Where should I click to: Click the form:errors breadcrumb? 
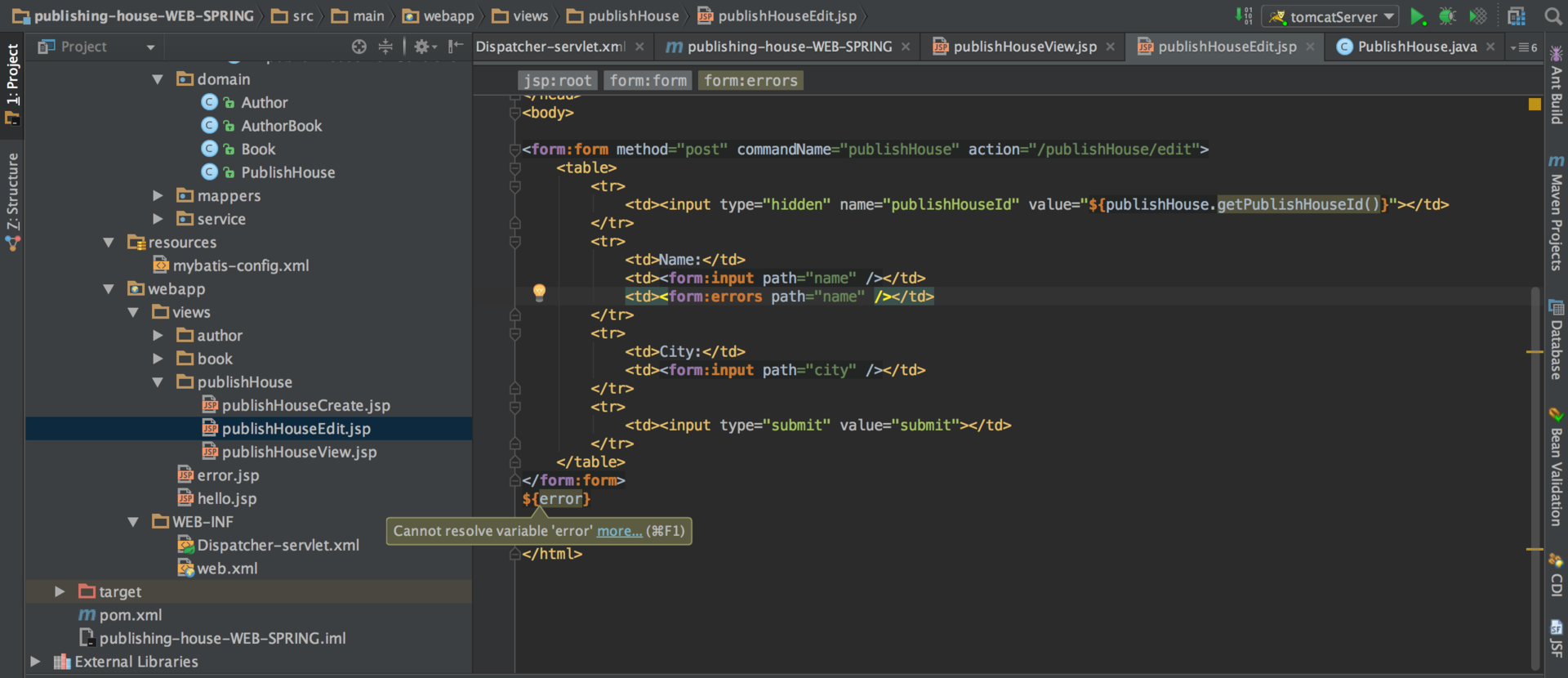(751, 81)
